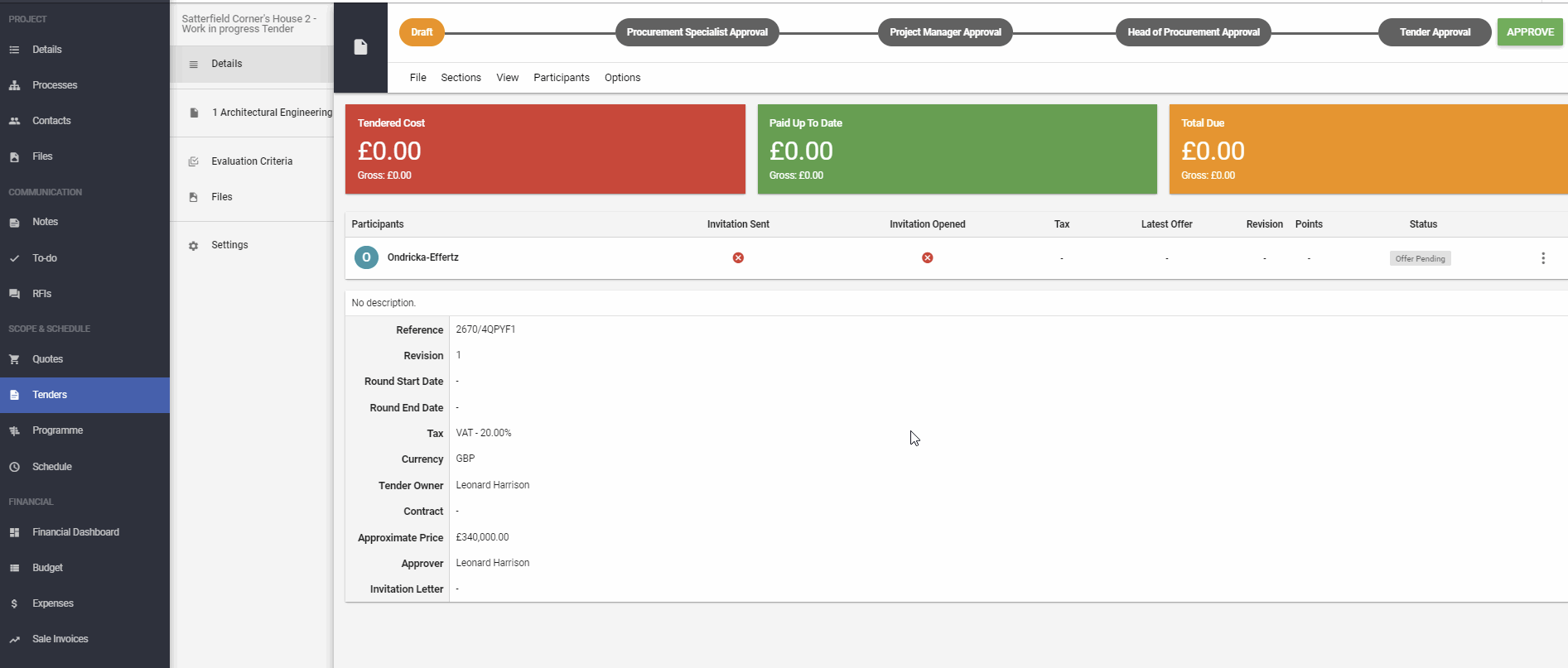The image size is (1568, 668).
Task: Open the View menu
Action: 508,78
